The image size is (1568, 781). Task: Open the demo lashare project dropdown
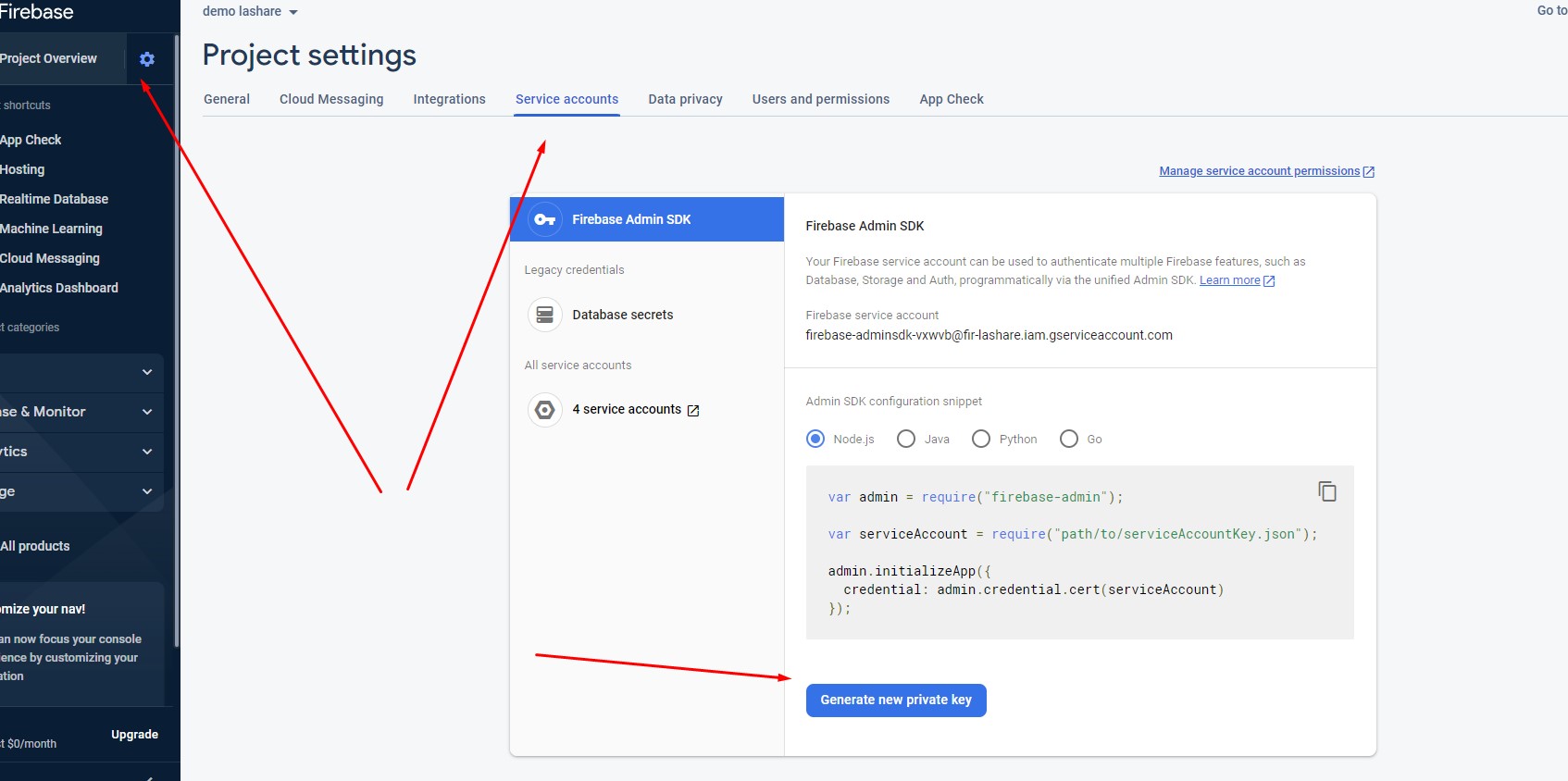(250, 11)
